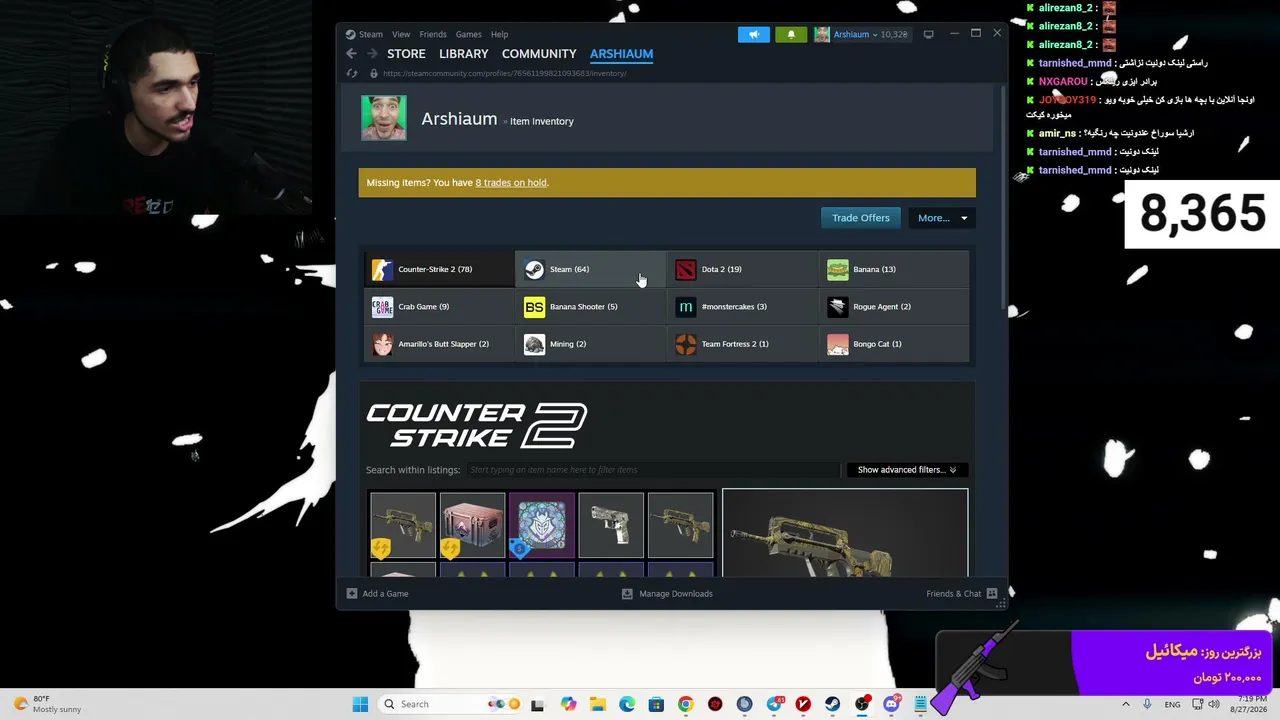This screenshot has width=1280, height=720.
Task: Go to the ARSHIAUM profile section
Action: click(x=621, y=54)
